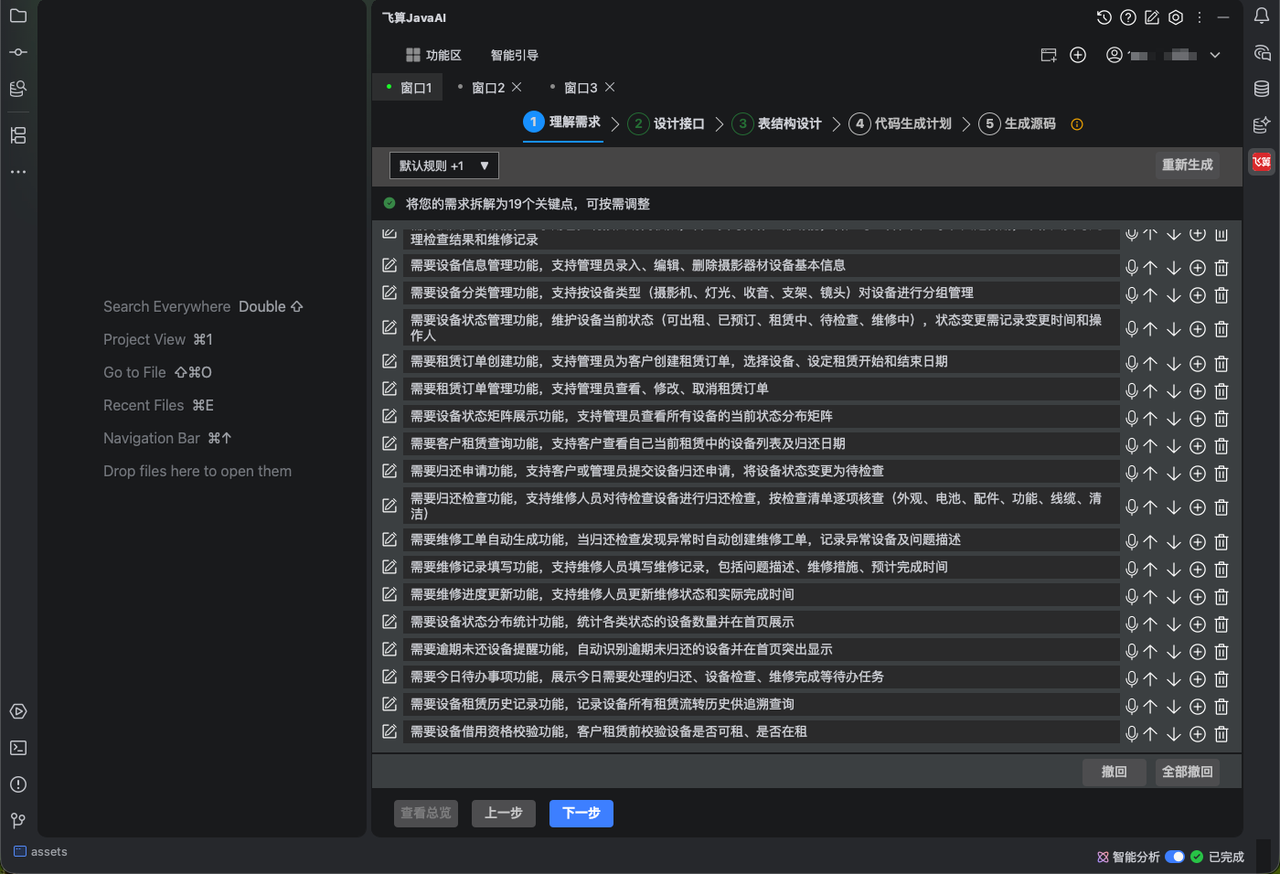Click the orange info icon after 生成源码
Image resolution: width=1280 pixels, height=874 pixels.
click(1077, 125)
